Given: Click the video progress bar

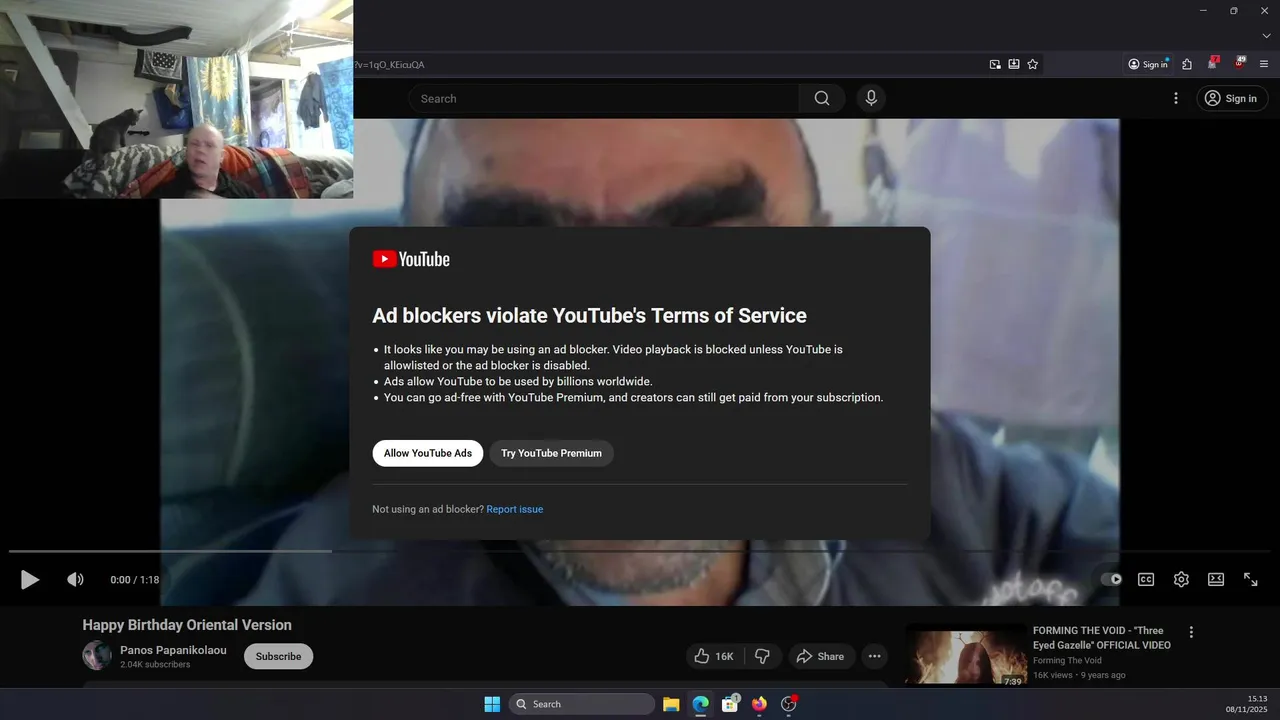Looking at the screenshot, I should tap(640, 551).
